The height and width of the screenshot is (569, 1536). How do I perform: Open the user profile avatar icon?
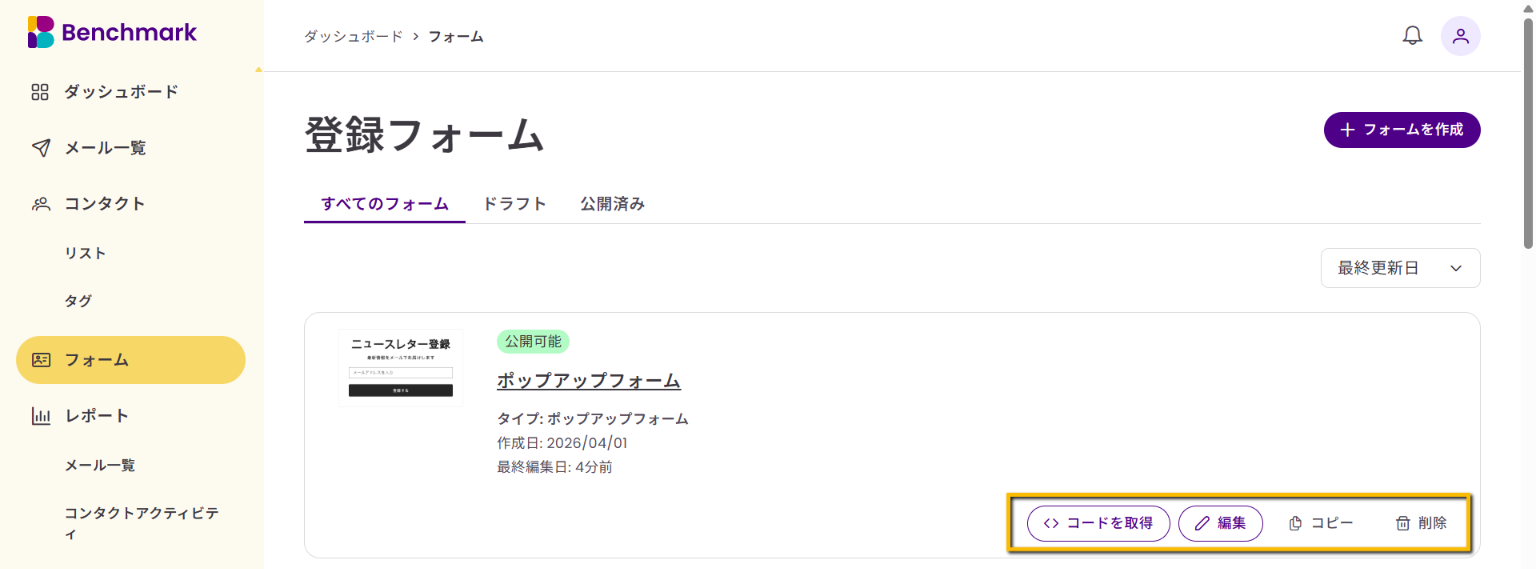[1460, 36]
